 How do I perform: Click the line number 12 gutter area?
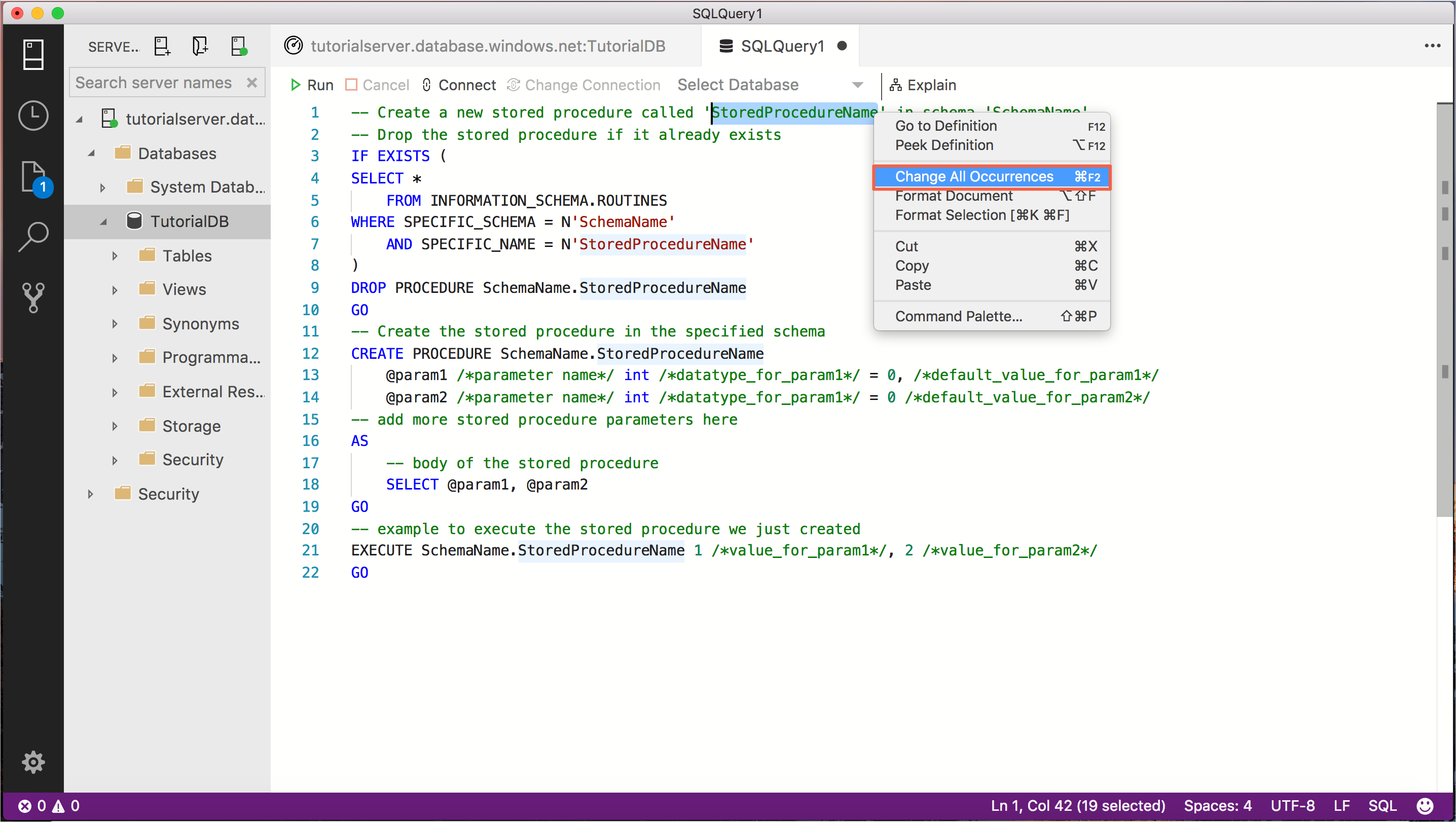coord(314,353)
